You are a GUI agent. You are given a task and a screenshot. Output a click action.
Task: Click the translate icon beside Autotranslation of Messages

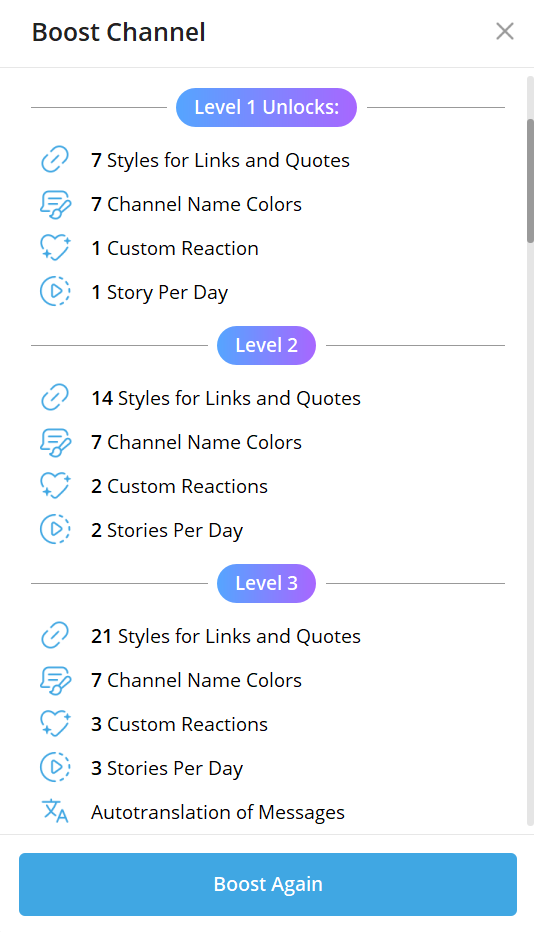(55, 811)
